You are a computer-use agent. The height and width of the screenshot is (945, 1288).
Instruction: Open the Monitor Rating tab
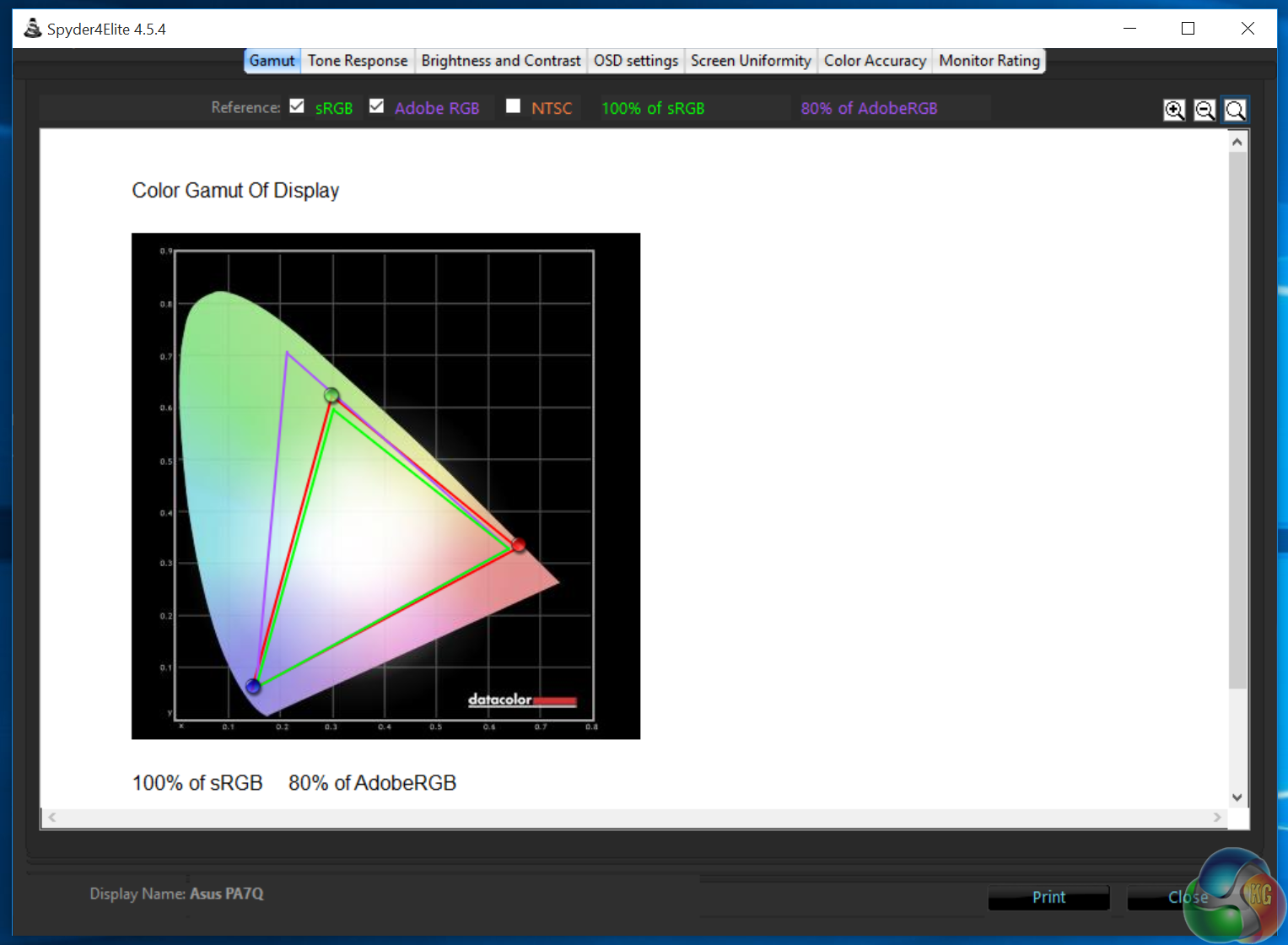(989, 61)
